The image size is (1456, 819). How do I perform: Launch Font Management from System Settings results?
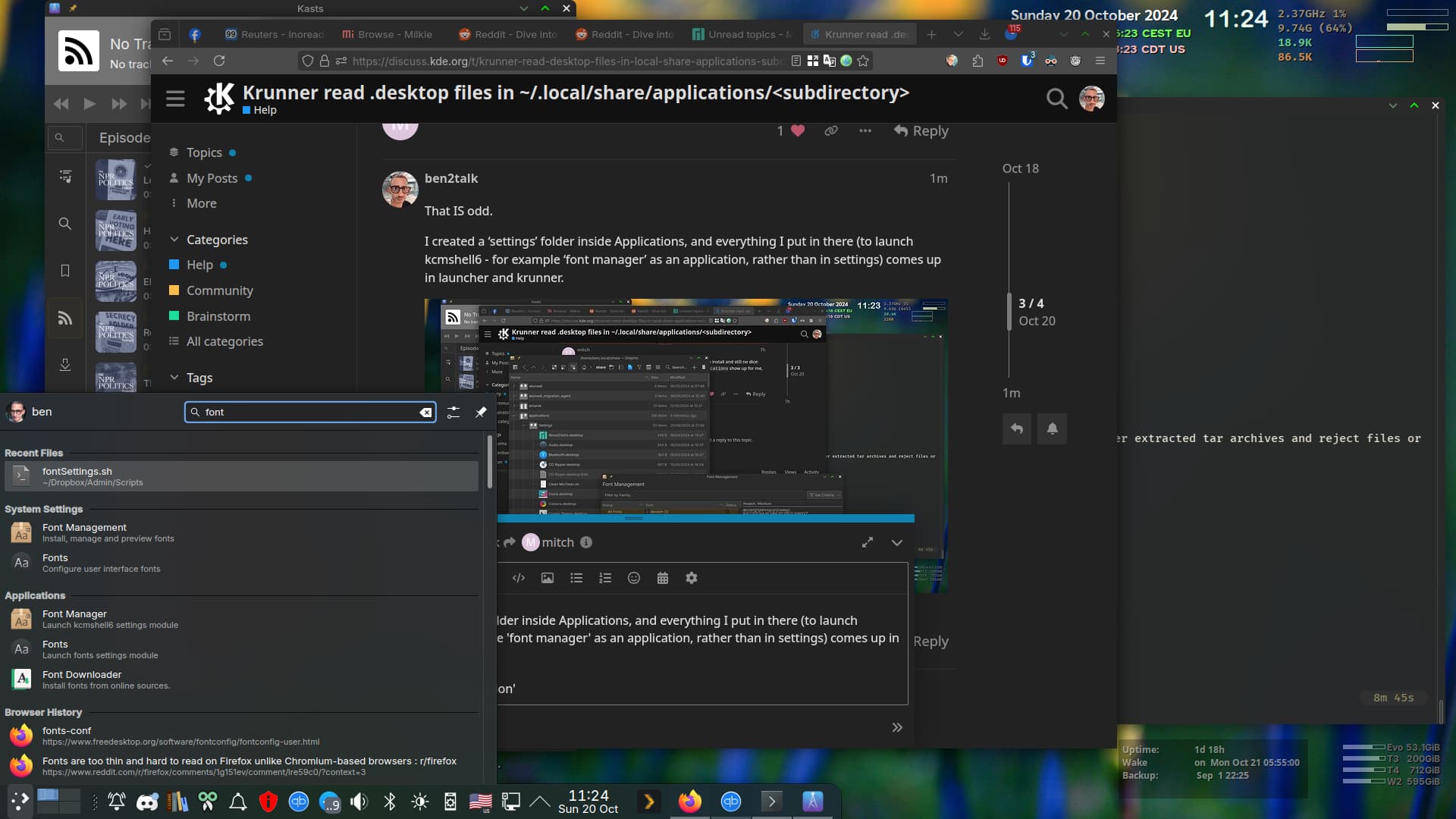point(241,532)
